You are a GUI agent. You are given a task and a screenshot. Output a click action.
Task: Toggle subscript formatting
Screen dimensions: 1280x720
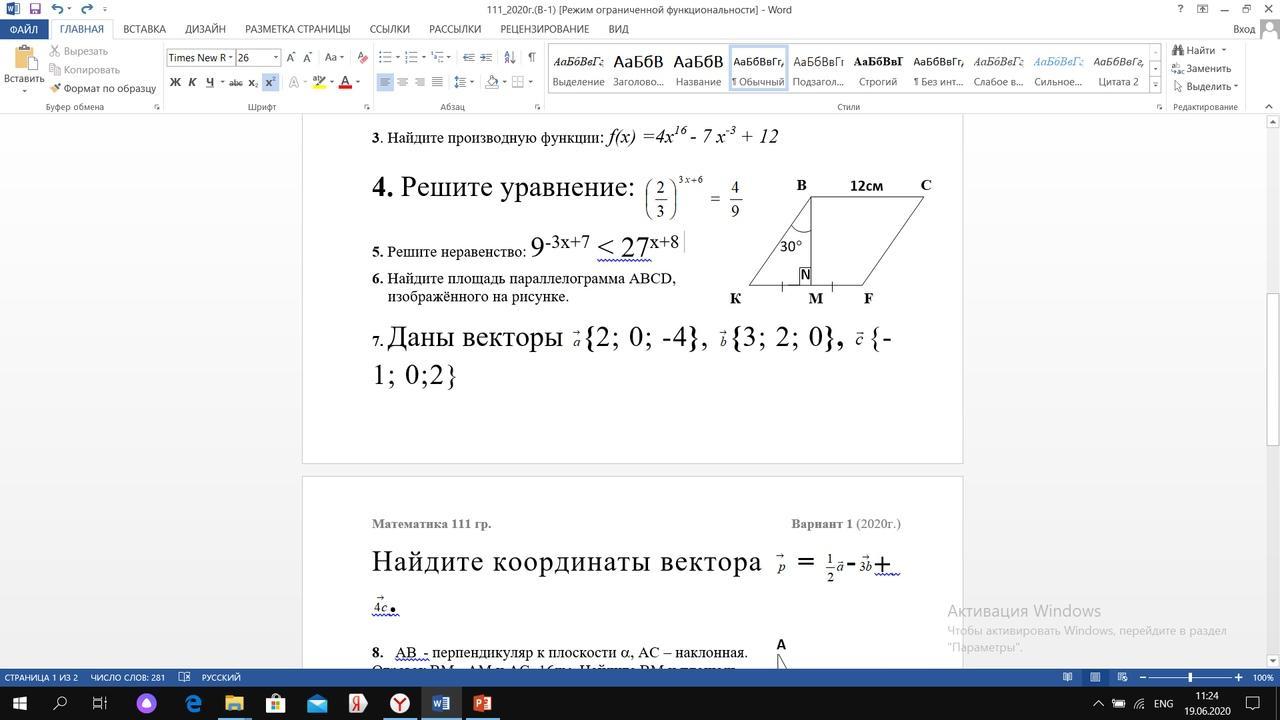tap(253, 82)
